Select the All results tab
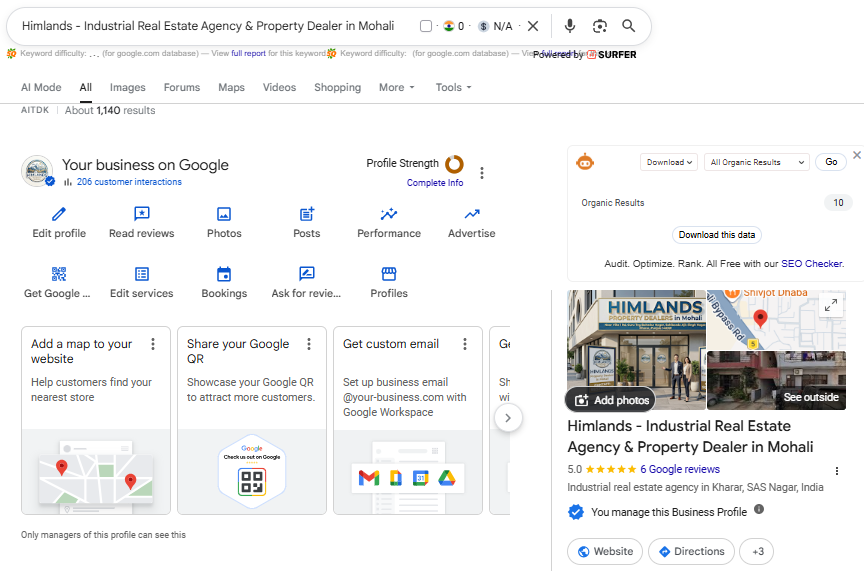864x571 pixels. pos(85,87)
